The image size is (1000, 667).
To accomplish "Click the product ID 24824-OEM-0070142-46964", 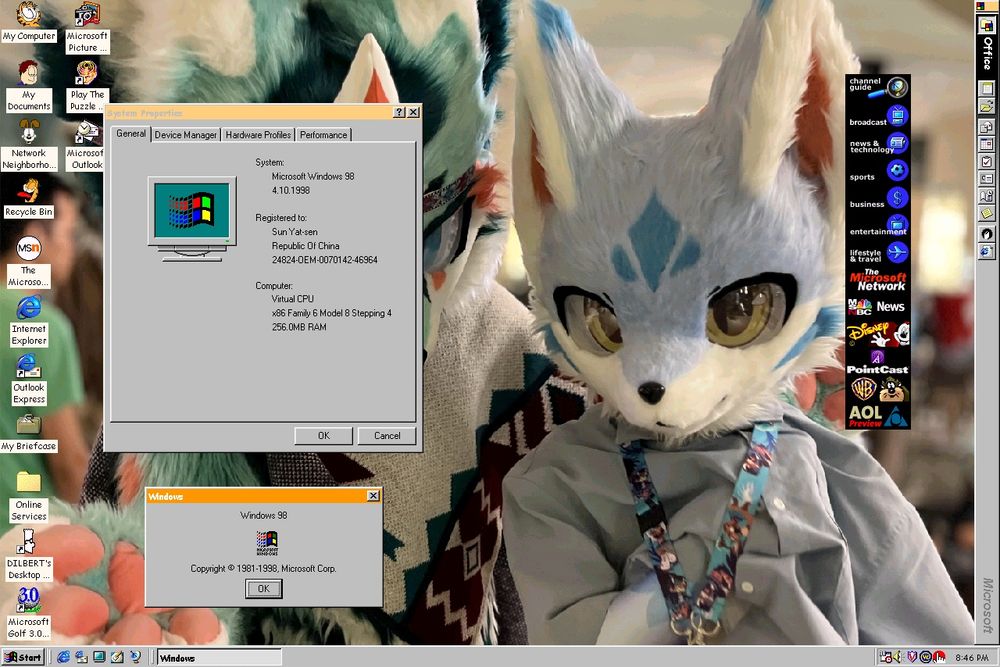I will coord(325,260).
